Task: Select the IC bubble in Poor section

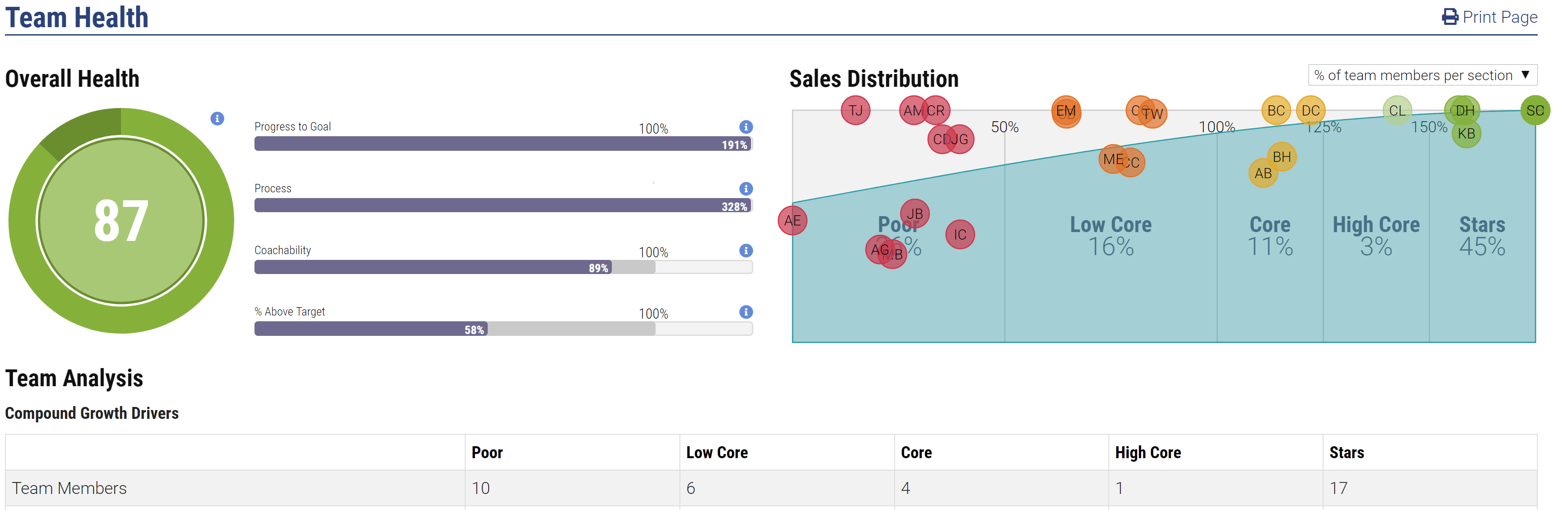Action: pyautogui.click(x=960, y=235)
